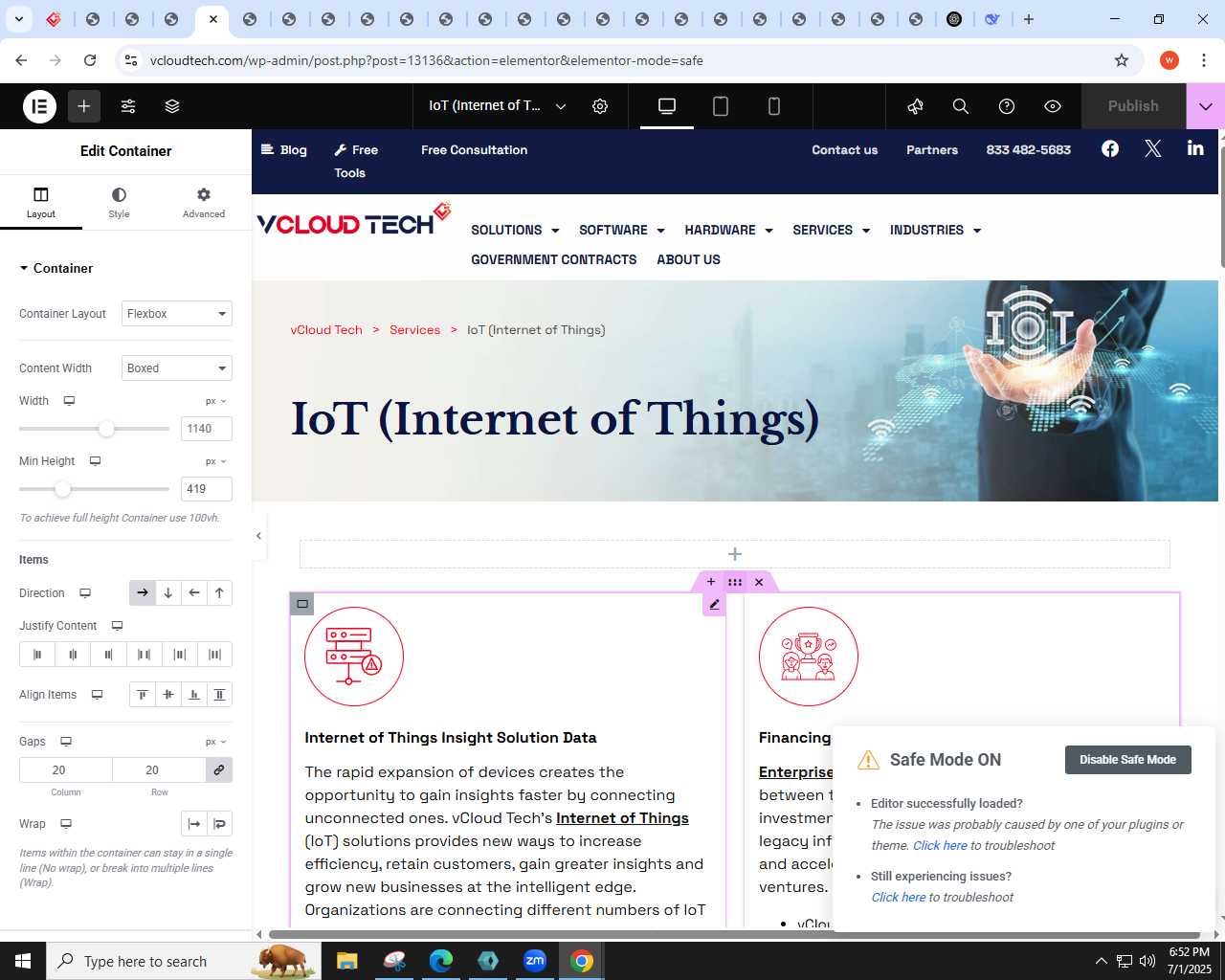
Task: Click the Min Height slider handle
Action: tap(62, 489)
